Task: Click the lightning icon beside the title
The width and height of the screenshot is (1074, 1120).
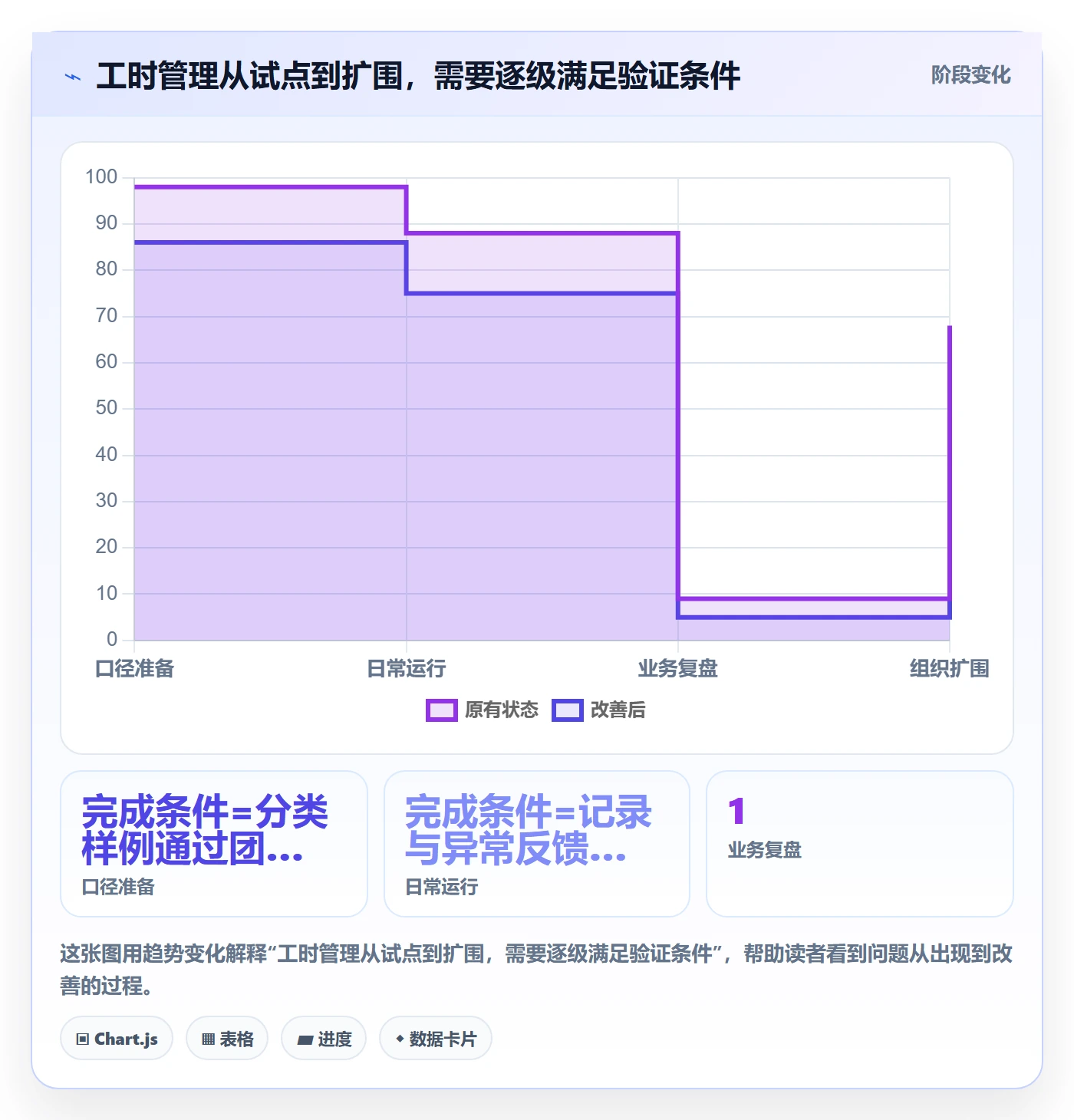Action: [73, 77]
